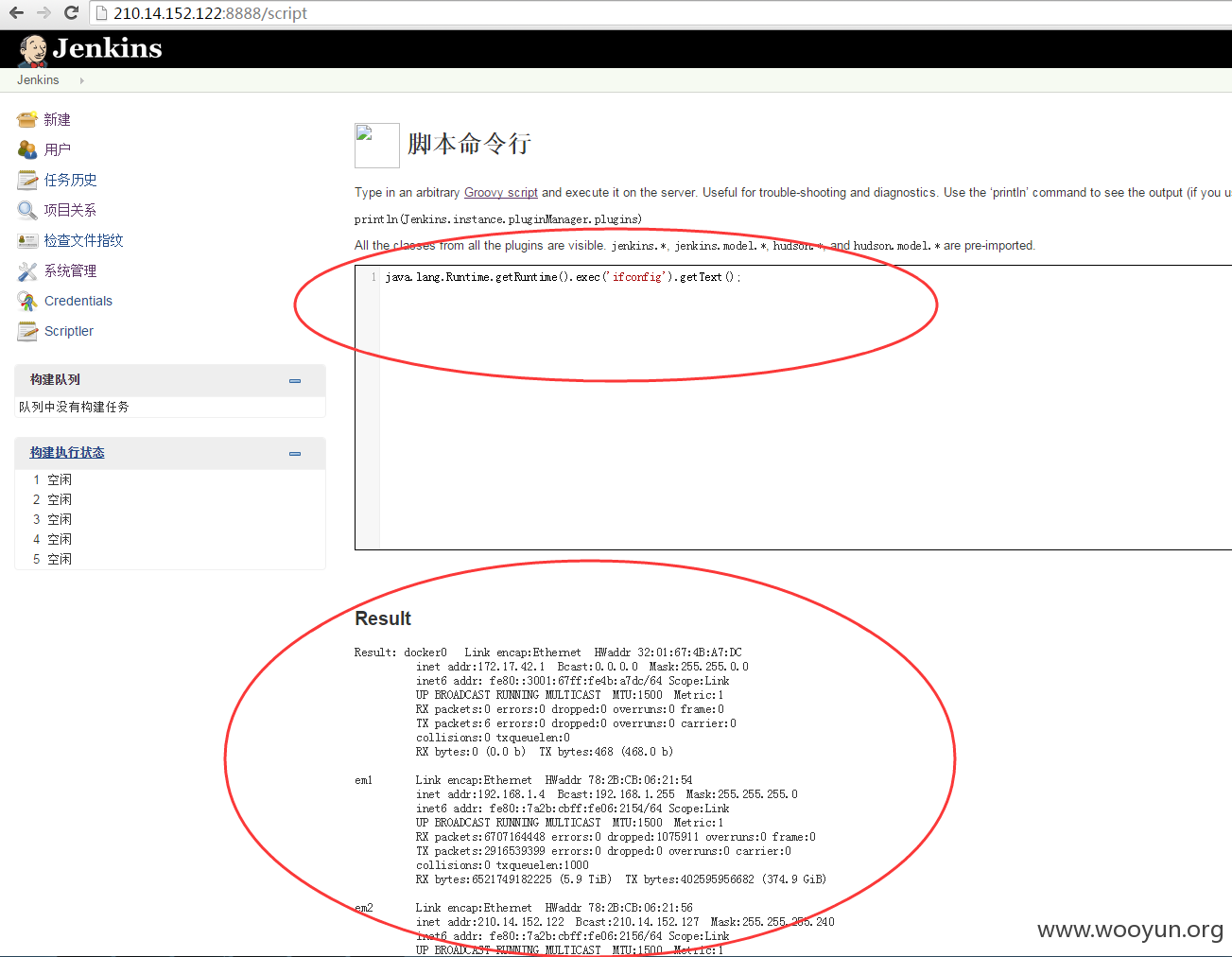Reload the page with refresh icon
This screenshot has width=1232, height=957.
(71, 13)
